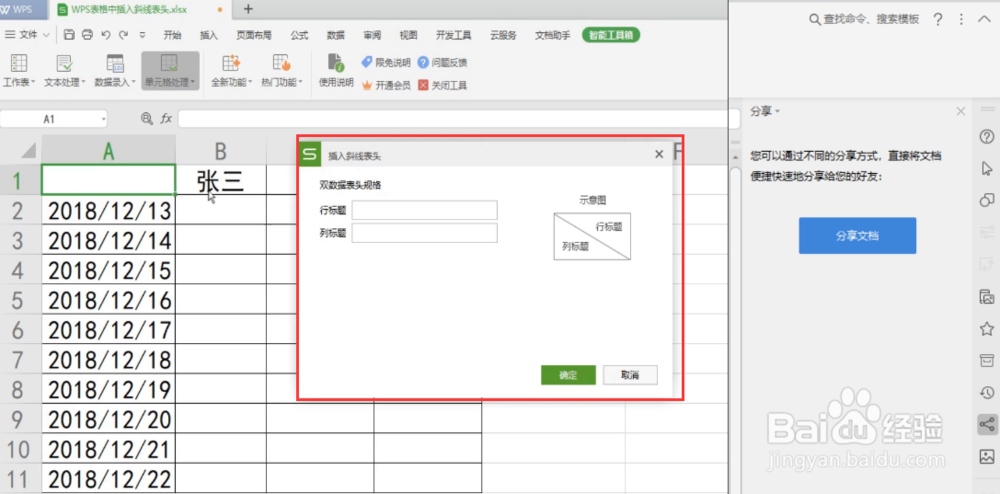Switch to the 视图 ribbon tab
This screenshot has height=494, width=1000.
click(x=408, y=35)
